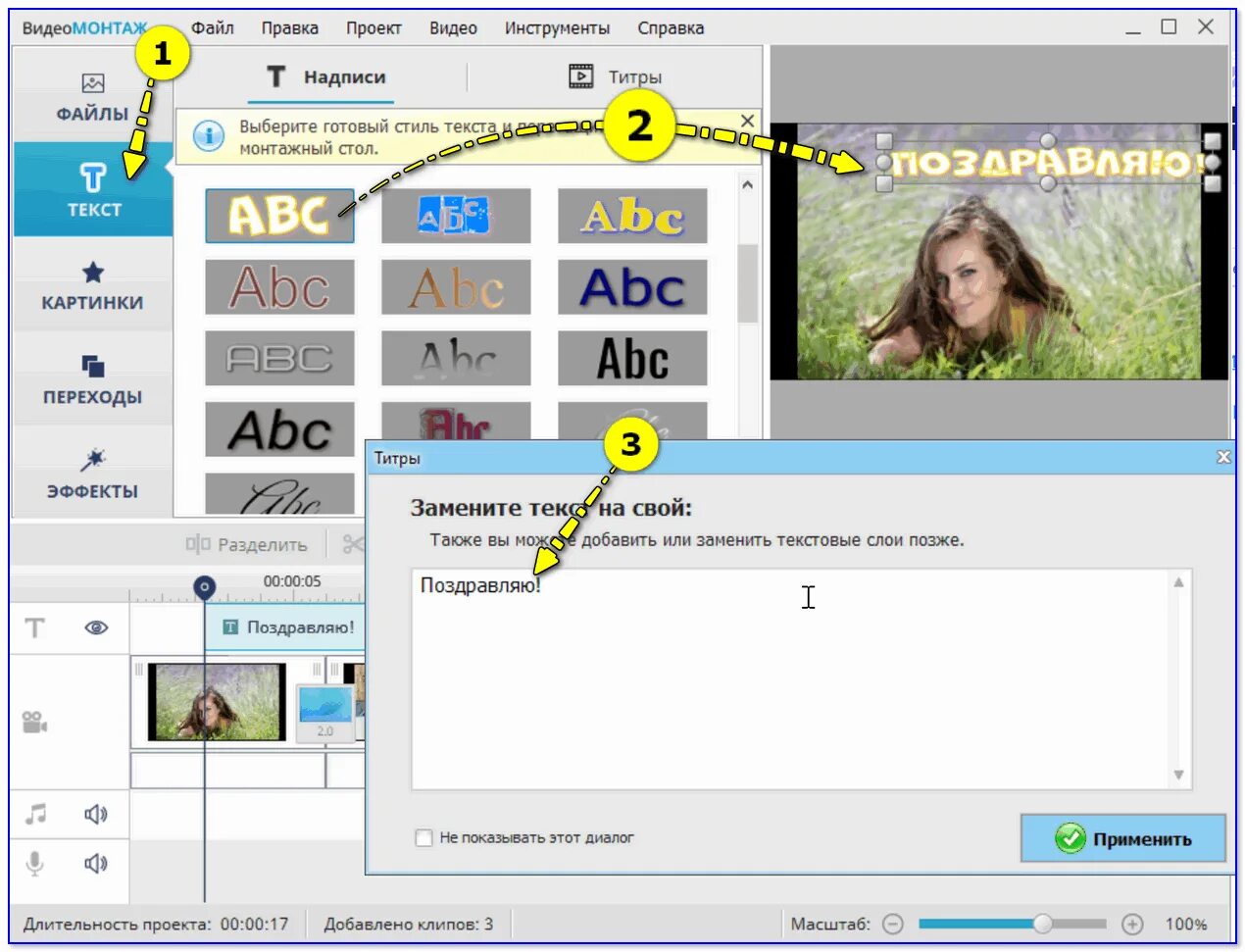Viewport: 1245px width, 952px height.
Task: Toggle text track eye visibility
Action: tap(96, 627)
